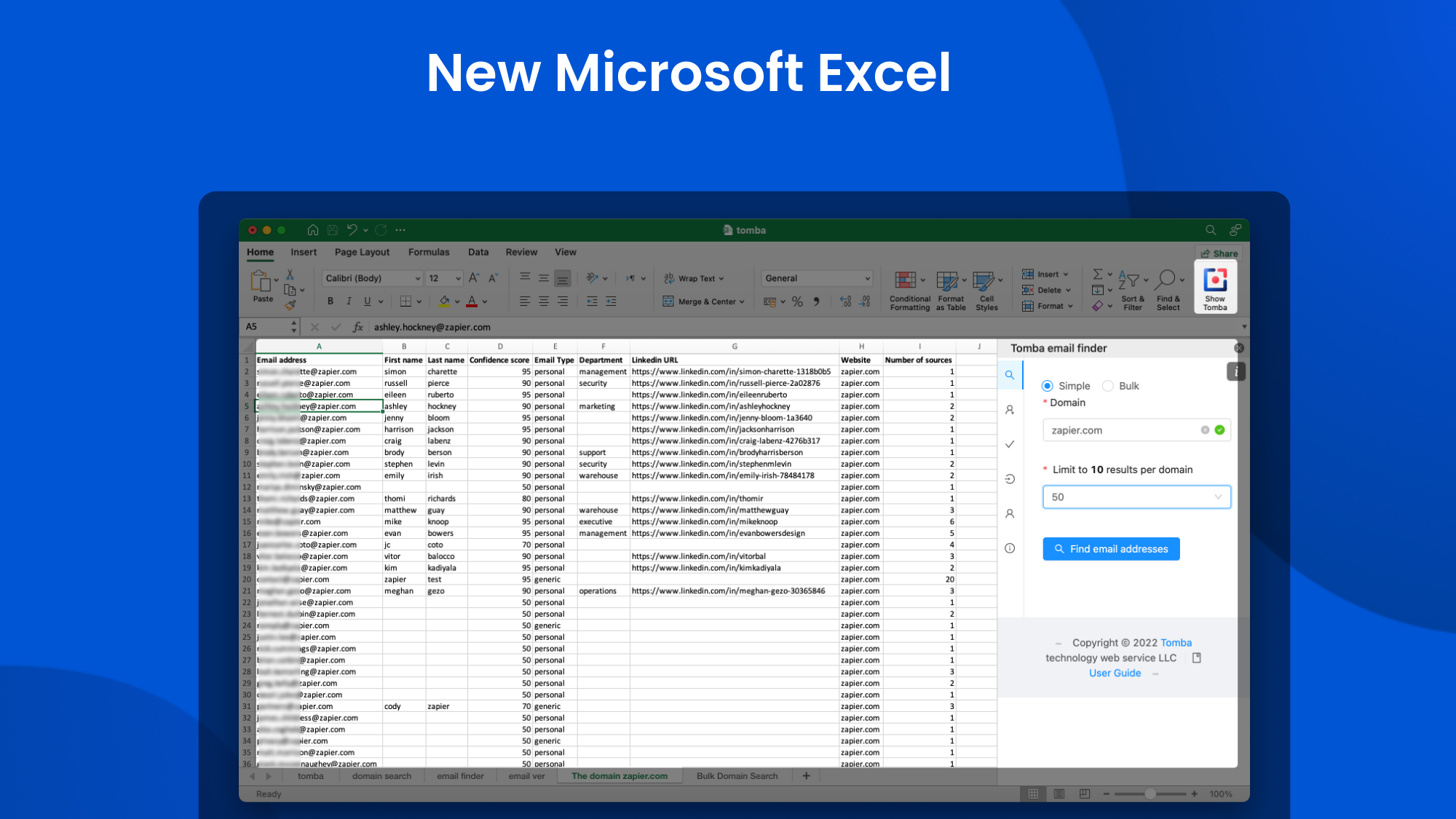Toggle Italic formatting
Image resolution: width=1456 pixels, height=819 pixels.
[349, 301]
